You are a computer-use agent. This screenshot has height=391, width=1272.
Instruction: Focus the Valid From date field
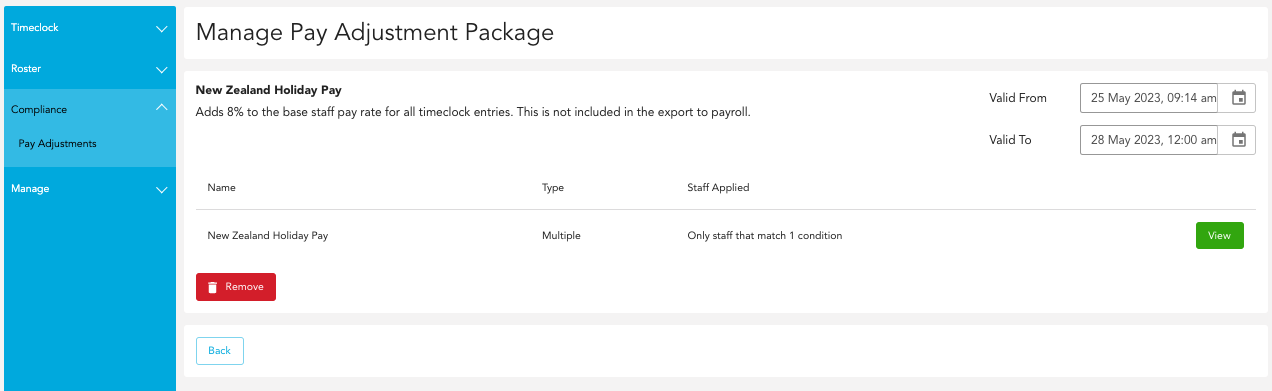1148,98
